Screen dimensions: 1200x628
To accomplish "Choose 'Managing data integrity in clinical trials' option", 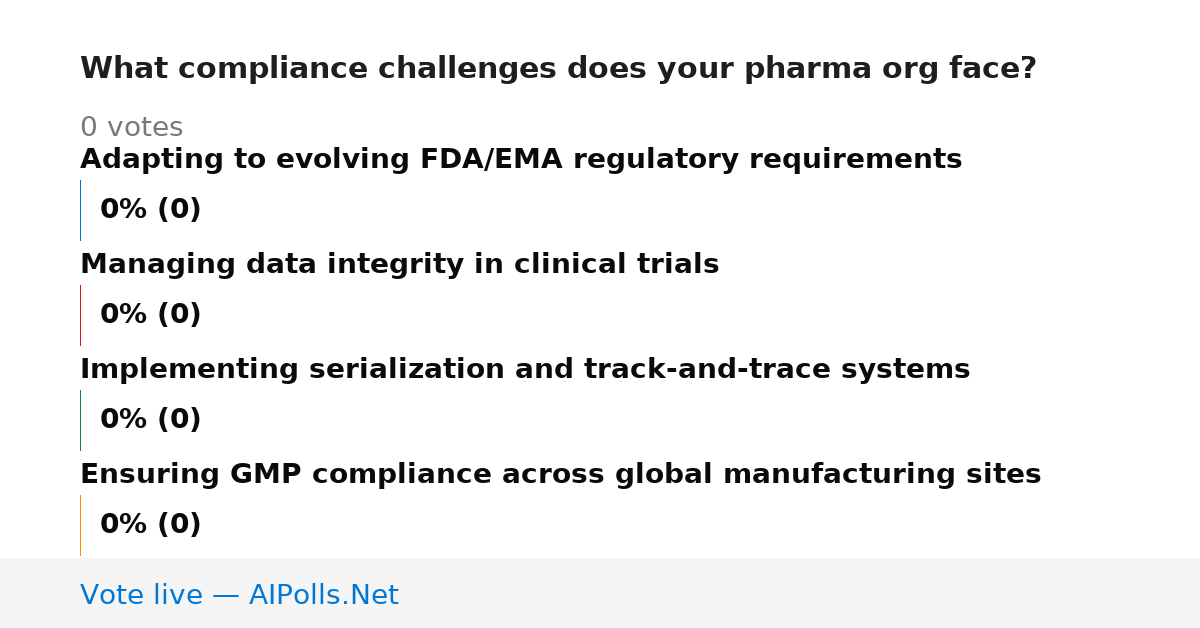I will pos(399,264).
